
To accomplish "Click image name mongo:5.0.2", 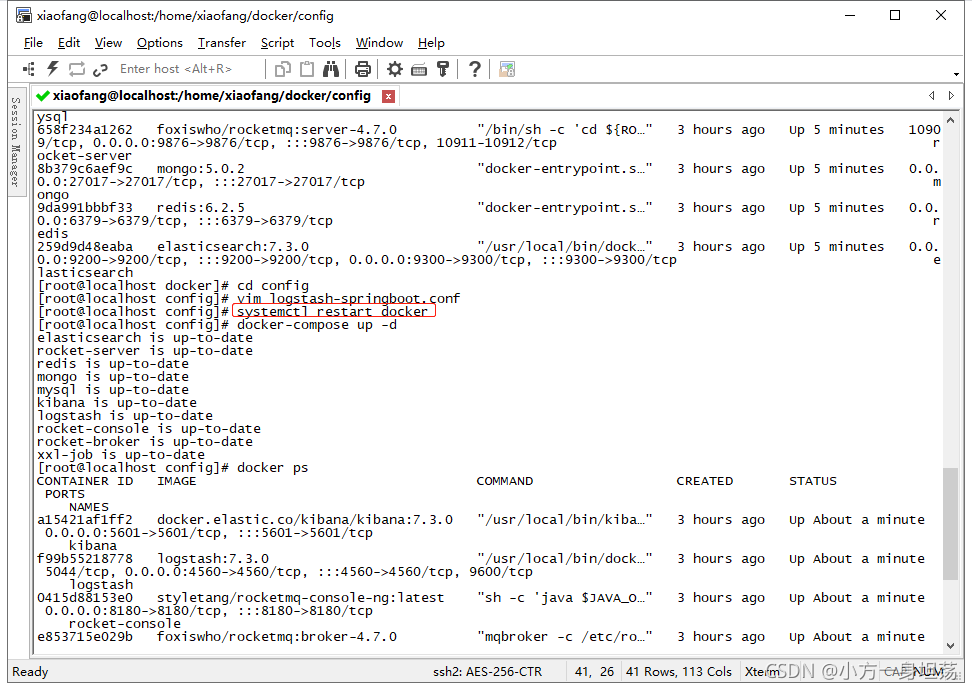I will coord(201,169).
